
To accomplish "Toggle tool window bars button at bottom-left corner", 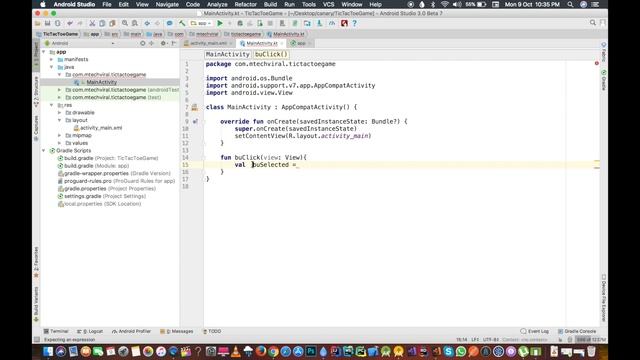I will click(x=37, y=340).
